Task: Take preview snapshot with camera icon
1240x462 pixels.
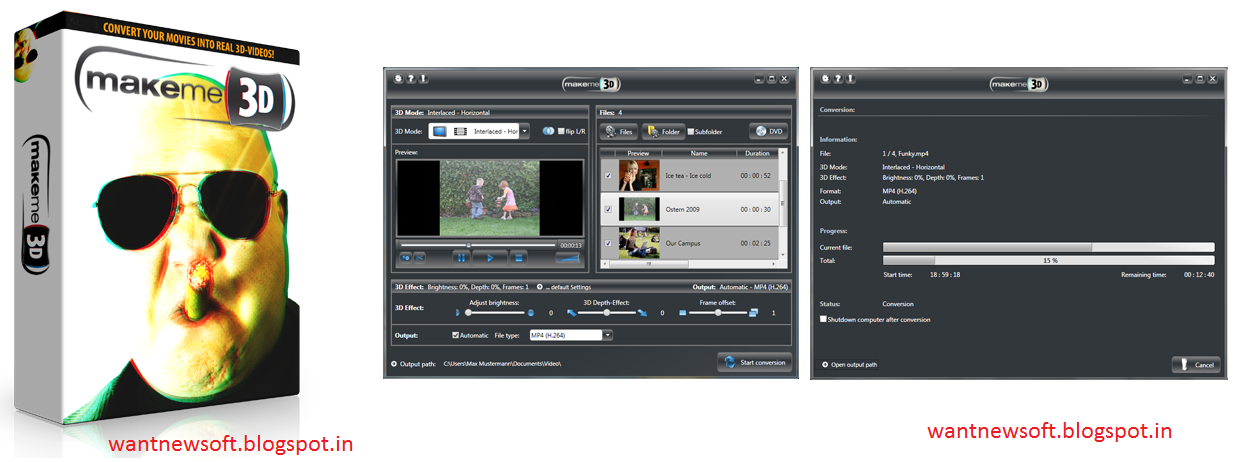Action: point(407,257)
